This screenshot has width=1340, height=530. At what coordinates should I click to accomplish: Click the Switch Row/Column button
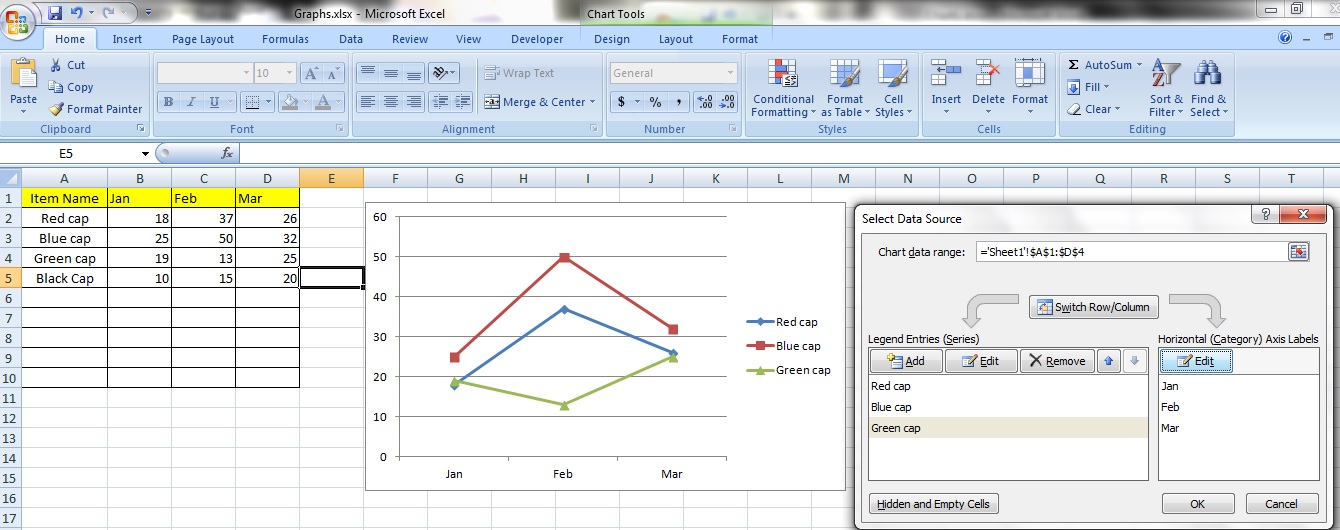[1094, 307]
